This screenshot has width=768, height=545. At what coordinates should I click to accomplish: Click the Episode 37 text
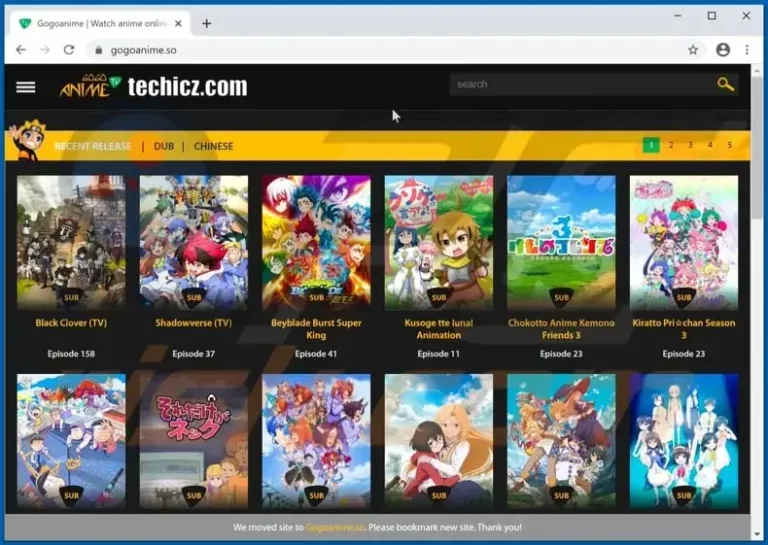193,354
